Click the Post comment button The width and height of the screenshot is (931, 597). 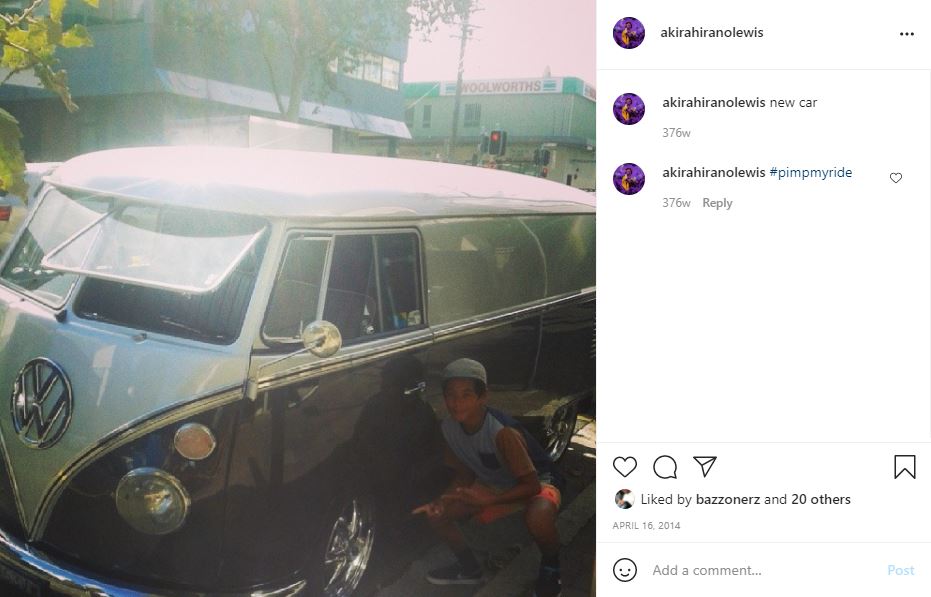click(x=901, y=570)
